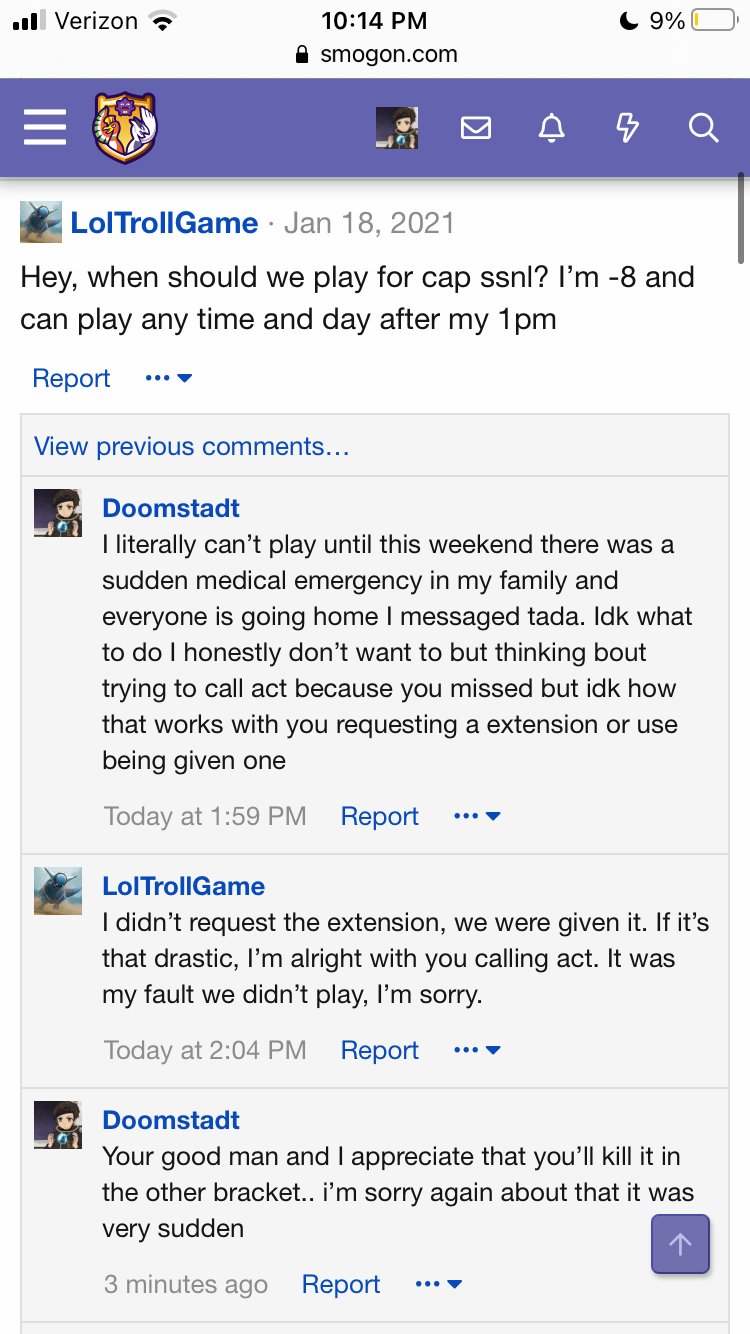Image resolution: width=750 pixels, height=1334 pixels.
Task: Expand options on the 3 minutes ago comment
Action: tap(438, 1284)
